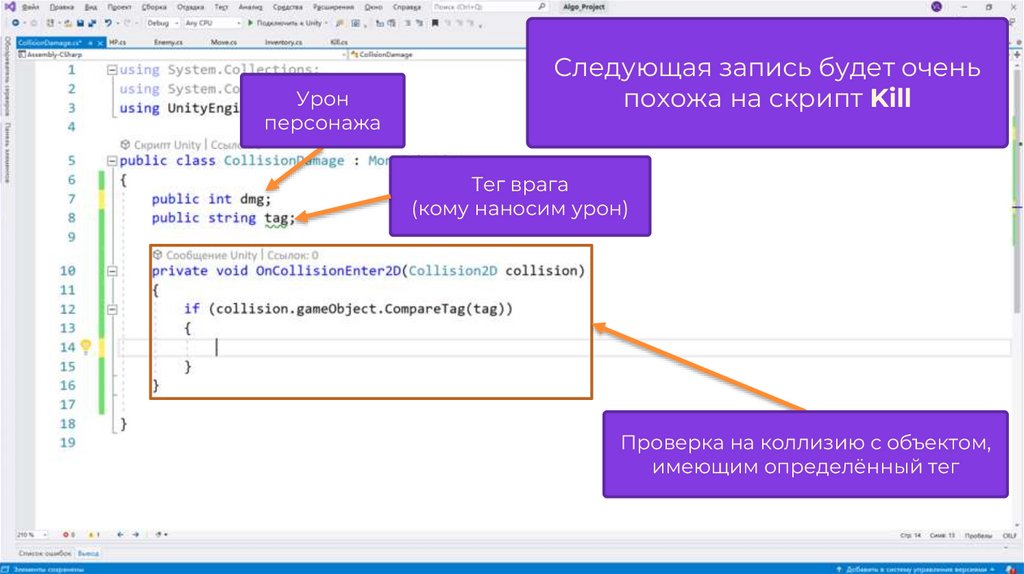
Task: Open the Анализ menu
Action: click(x=250, y=7)
